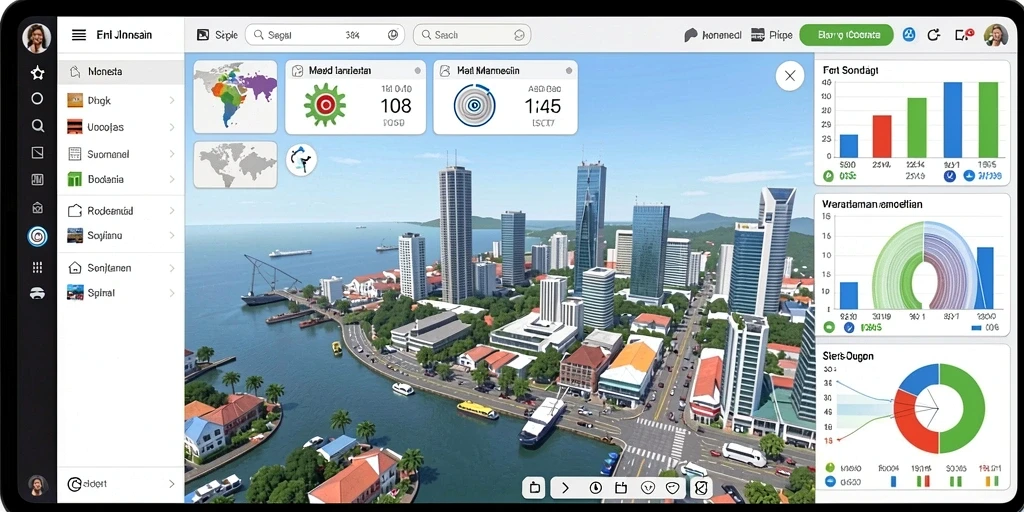Screen dimensions: 1024x512
Task: Click the clock icon in bottom map toolbar
Action: [595, 488]
